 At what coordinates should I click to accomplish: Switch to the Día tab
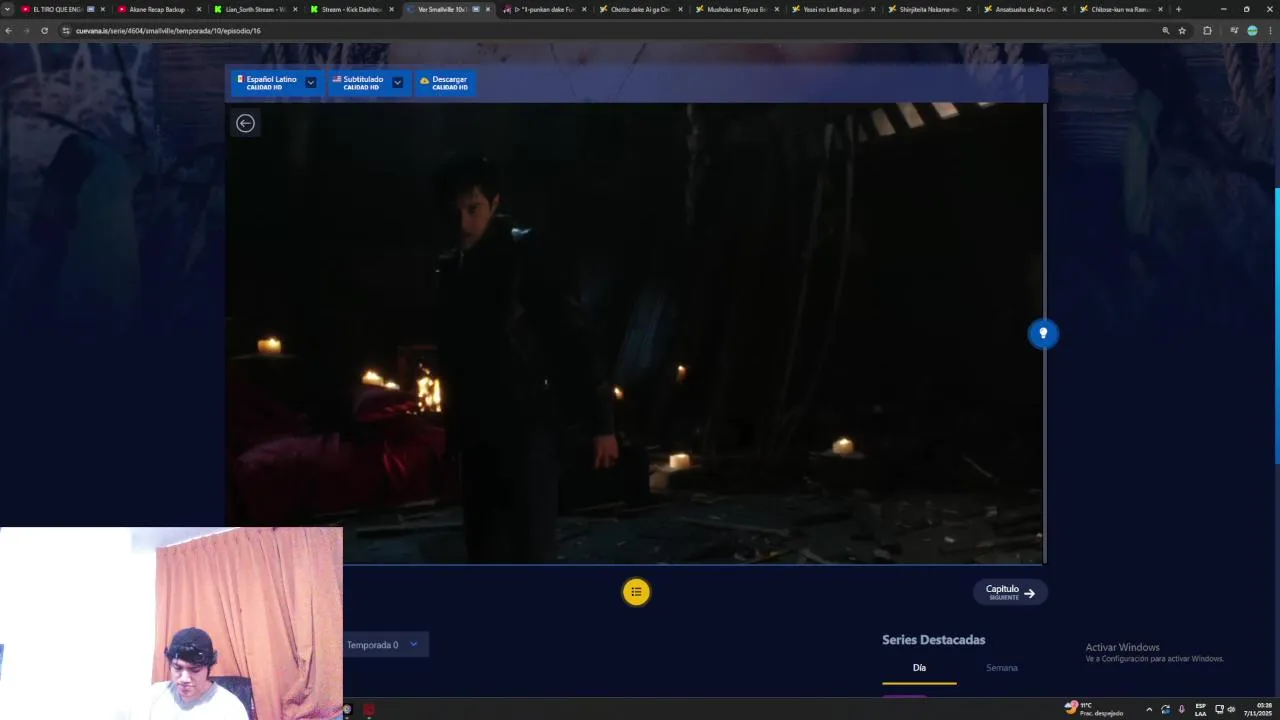[919, 668]
